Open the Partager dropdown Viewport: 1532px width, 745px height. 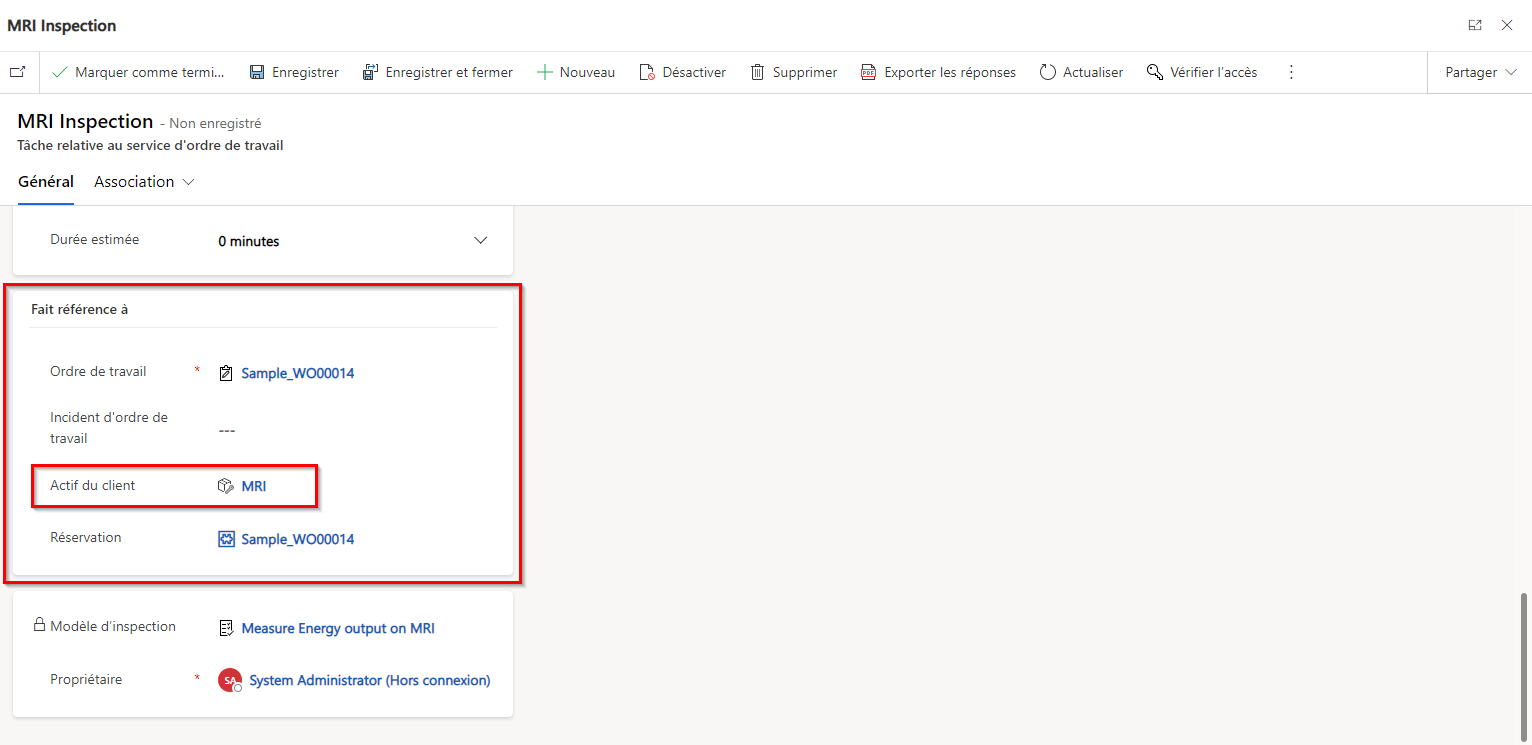[x=1479, y=71]
